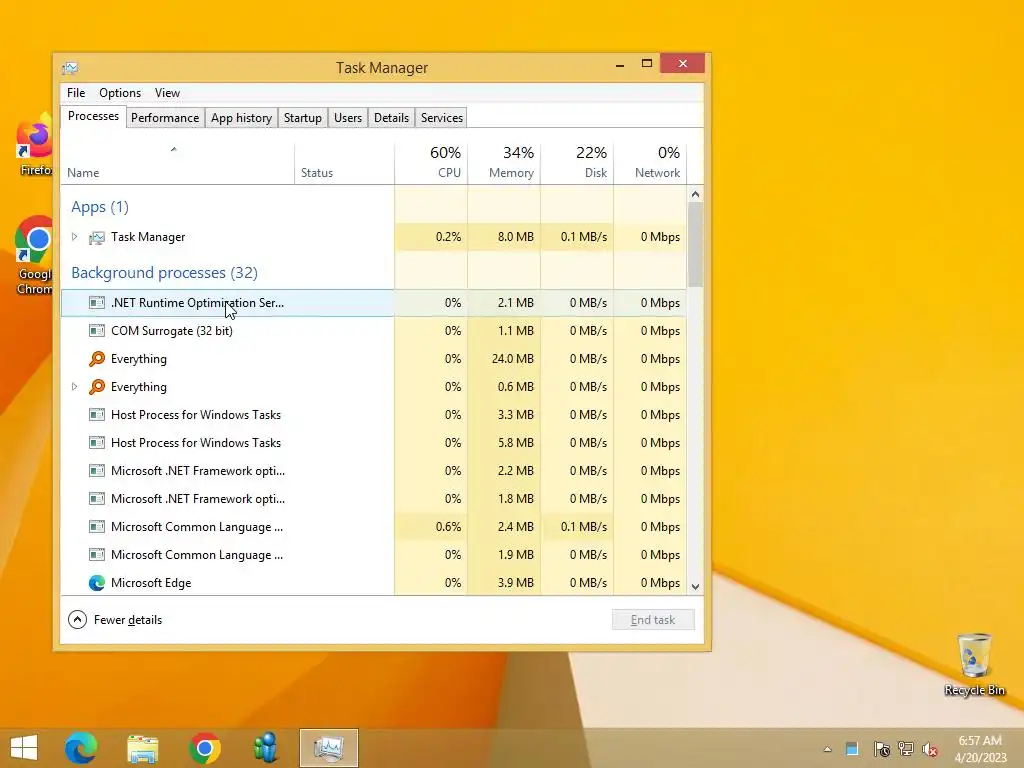Sort by the Name column header

(x=177, y=162)
